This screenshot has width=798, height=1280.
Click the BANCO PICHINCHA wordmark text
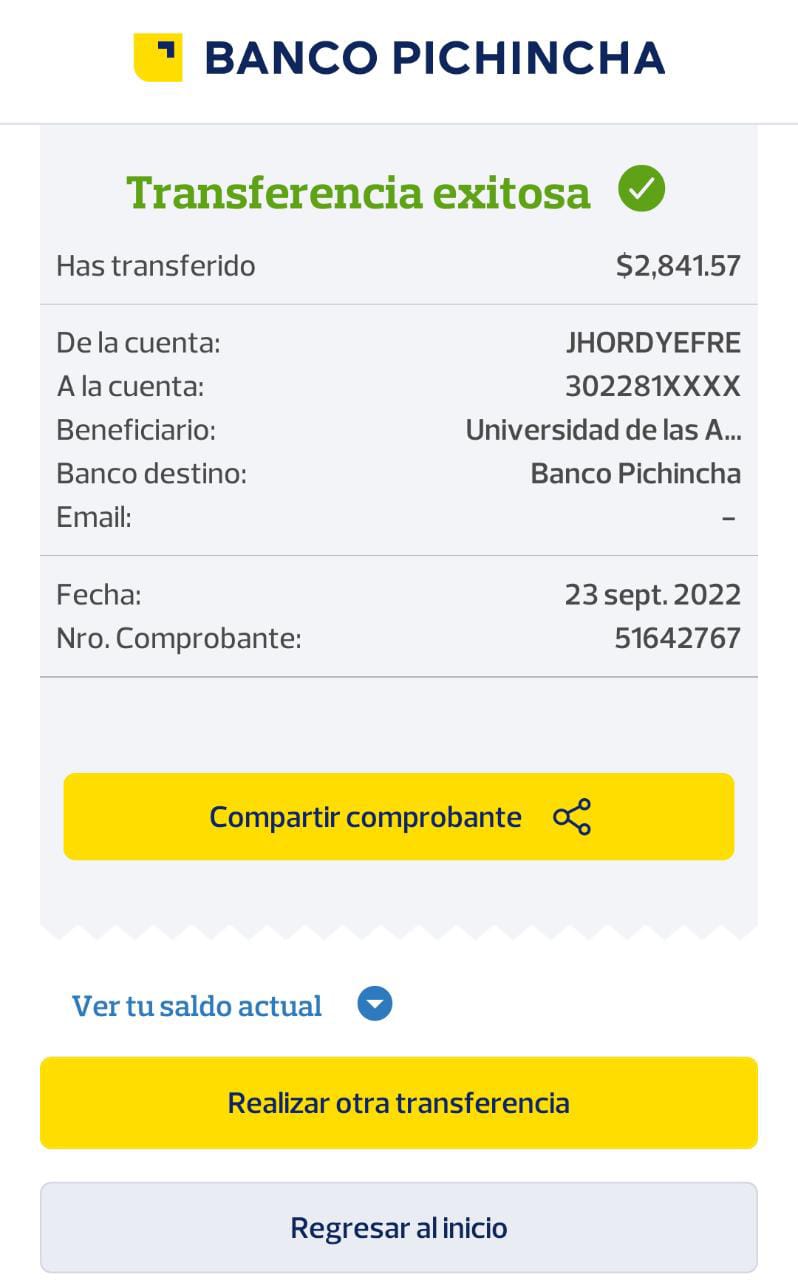pos(434,58)
